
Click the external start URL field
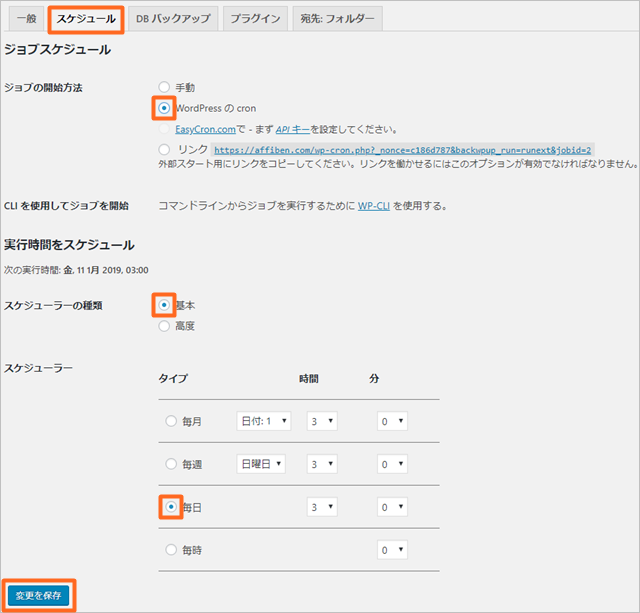click(x=402, y=149)
